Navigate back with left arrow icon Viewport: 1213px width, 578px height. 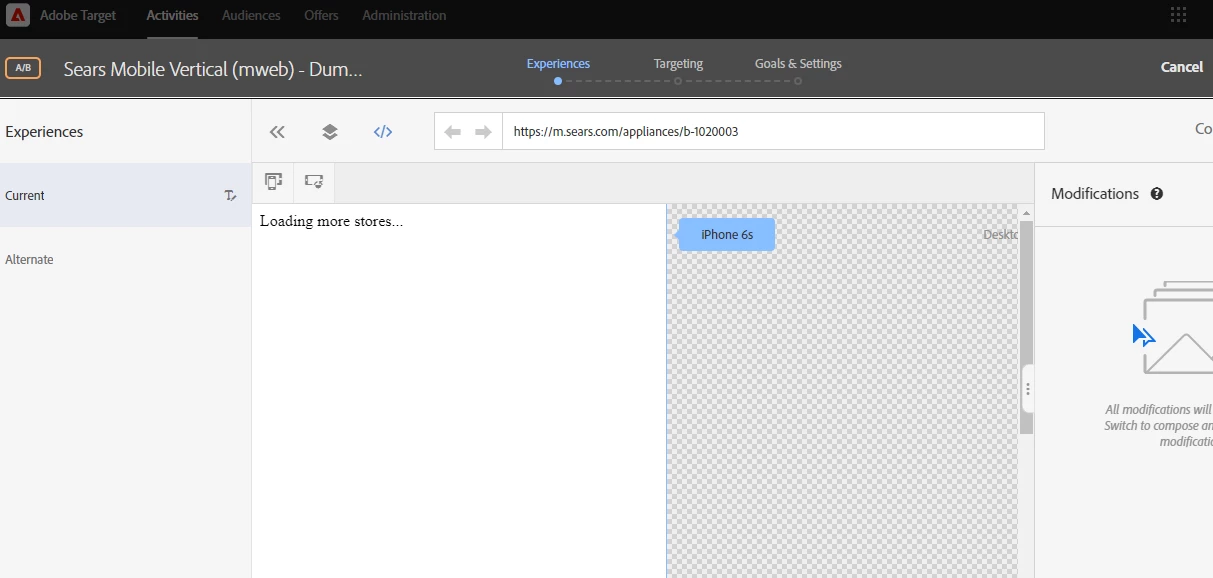[x=452, y=131]
